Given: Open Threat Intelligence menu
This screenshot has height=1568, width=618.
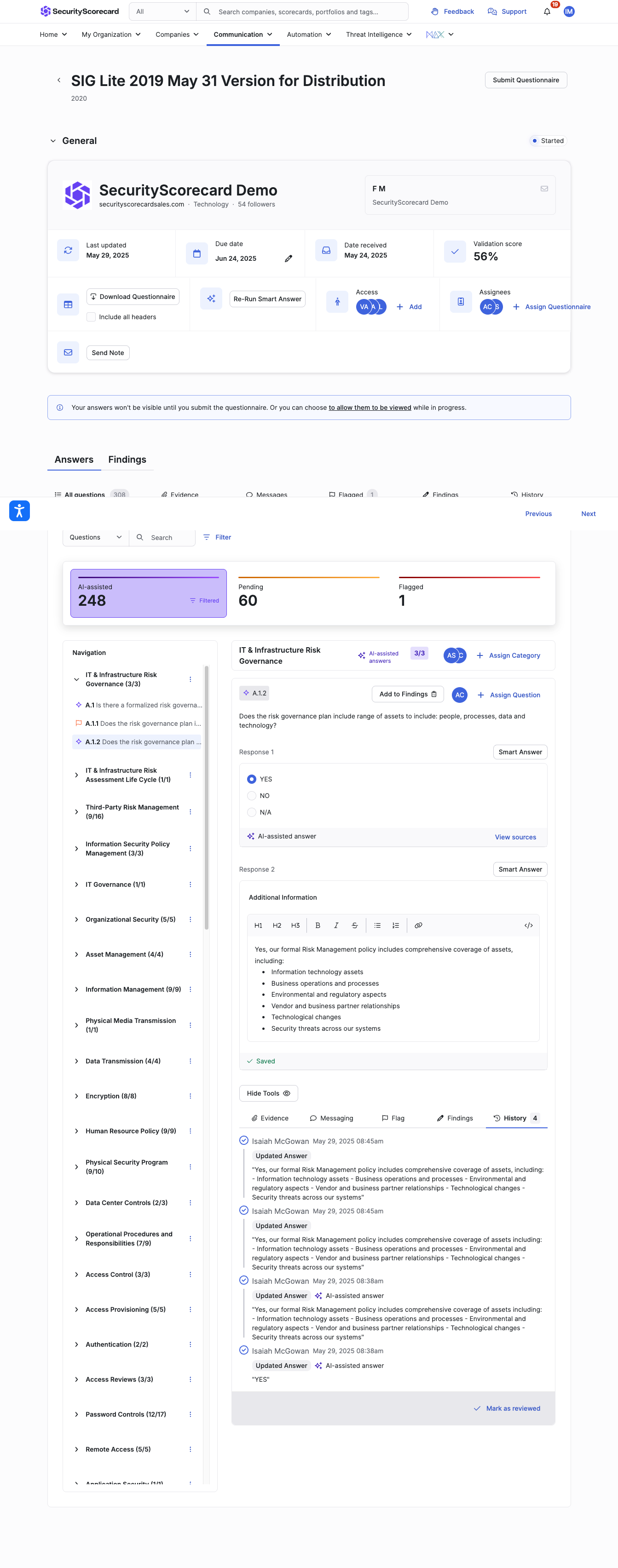Looking at the screenshot, I should pos(379,34).
